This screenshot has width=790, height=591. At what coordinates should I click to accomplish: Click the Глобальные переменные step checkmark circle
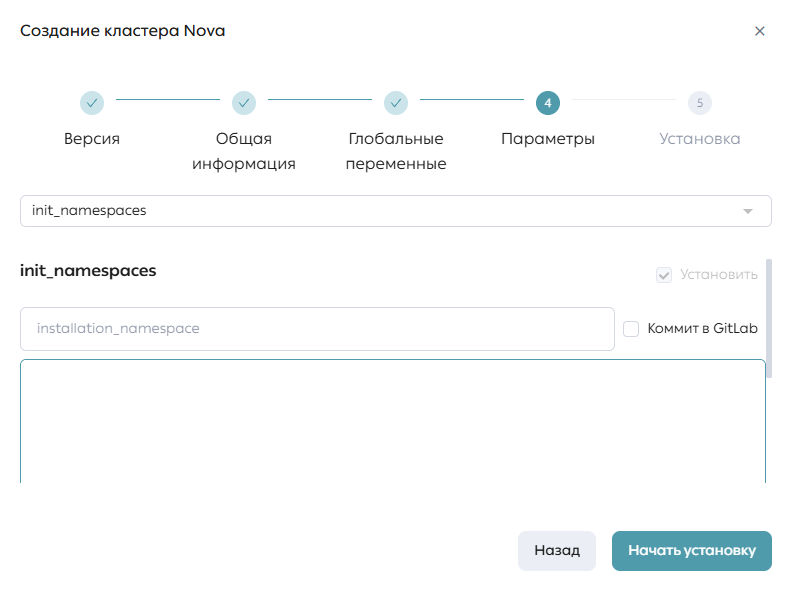point(396,103)
